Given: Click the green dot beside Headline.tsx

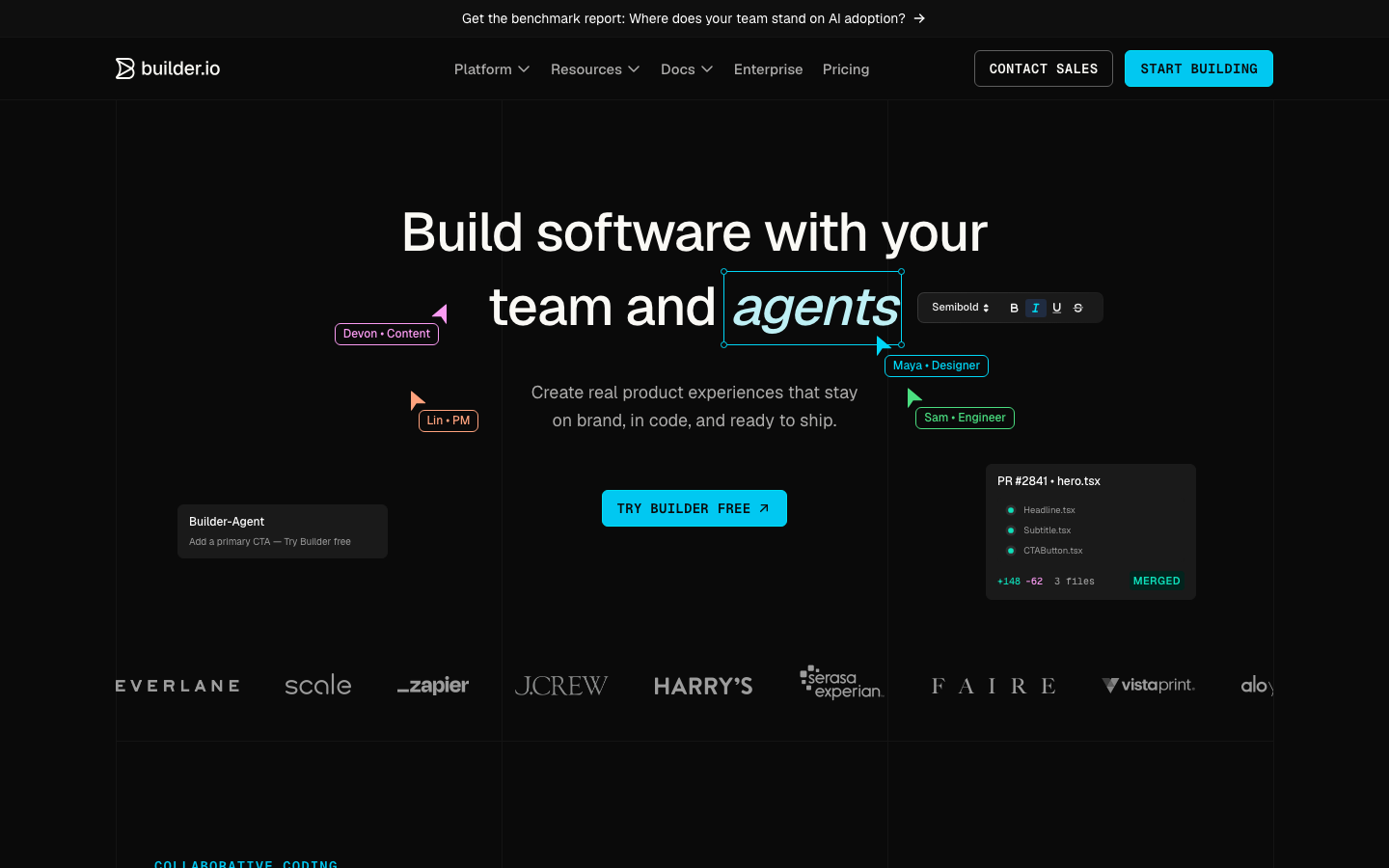Looking at the screenshot, I should (1011, 510).
